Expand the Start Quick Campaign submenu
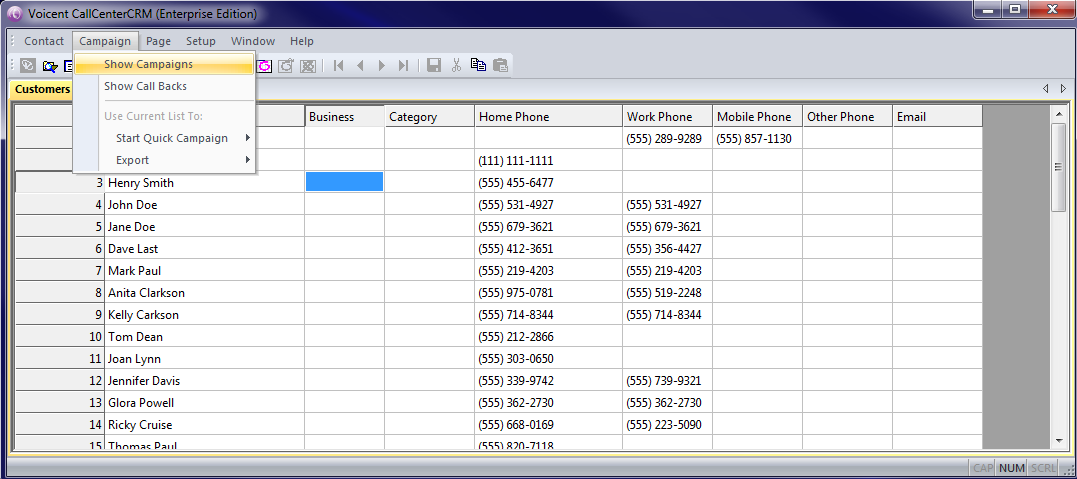Image resolution: width=1077 pixels, height=479 pixels. click(x=172, y=138)
